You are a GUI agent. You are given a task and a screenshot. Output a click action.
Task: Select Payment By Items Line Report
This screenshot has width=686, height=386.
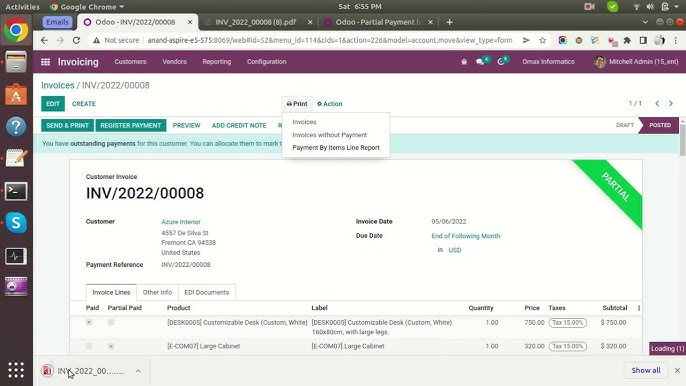tap(336, 147)
